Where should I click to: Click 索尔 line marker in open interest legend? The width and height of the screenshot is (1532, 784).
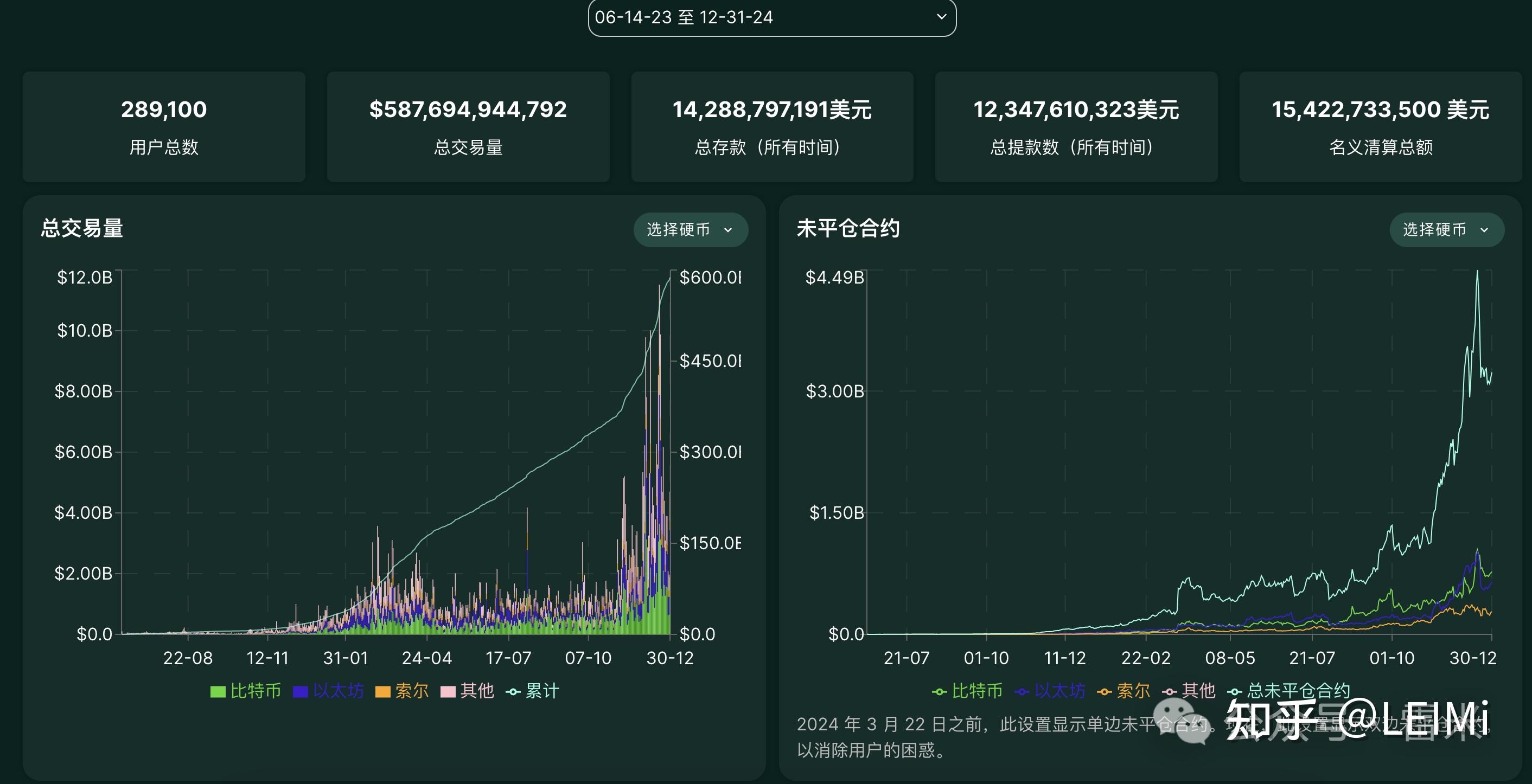click(1105, 691)
